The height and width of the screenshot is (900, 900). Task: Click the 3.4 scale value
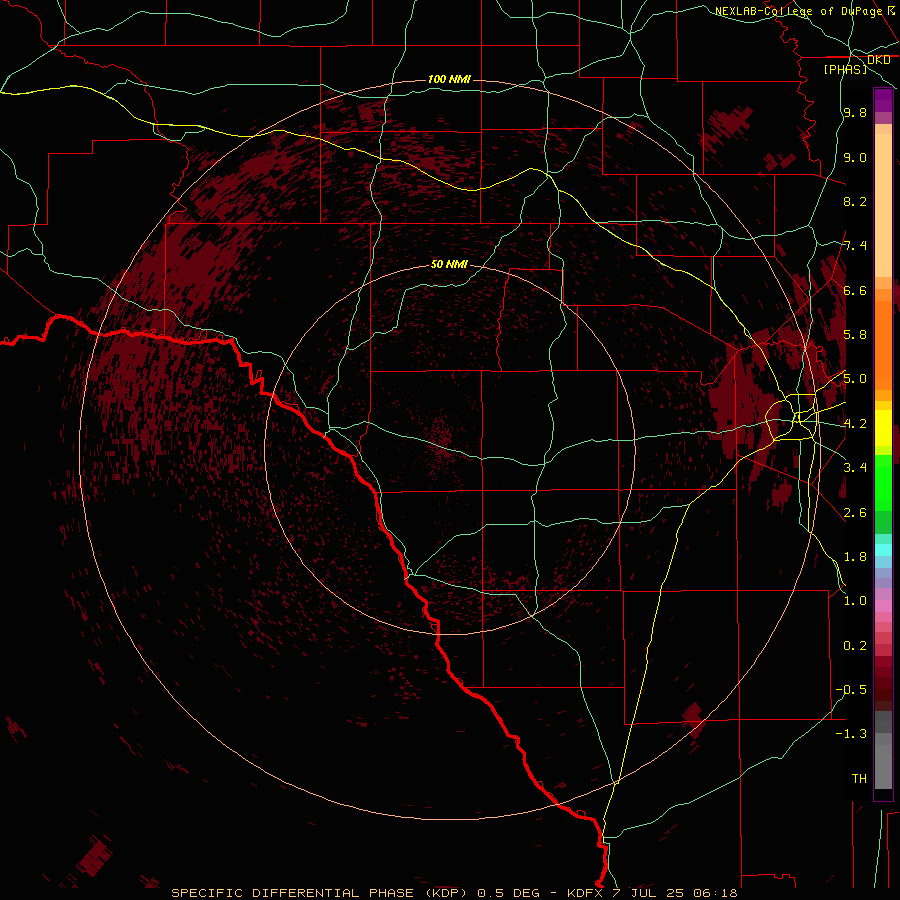[855, 467]
